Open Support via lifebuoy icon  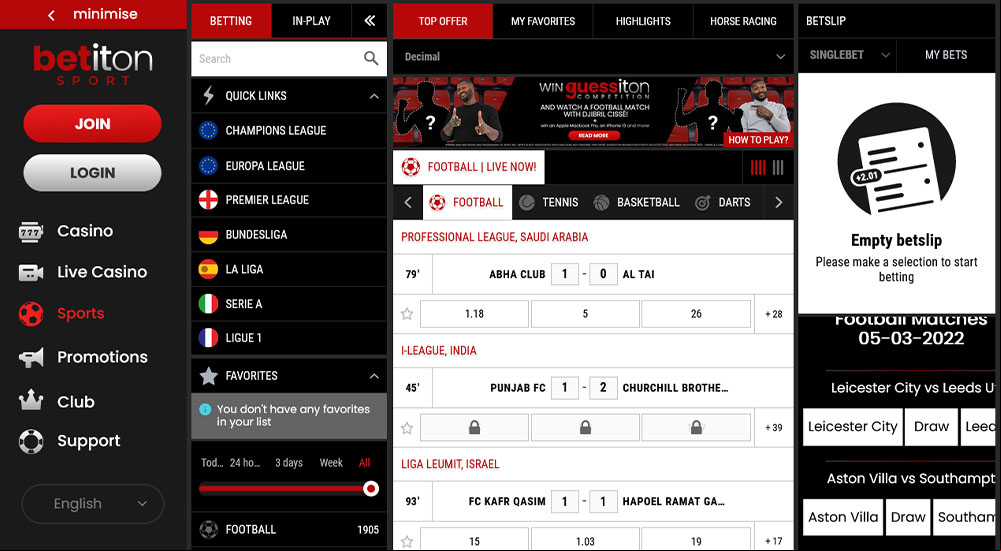31,441
